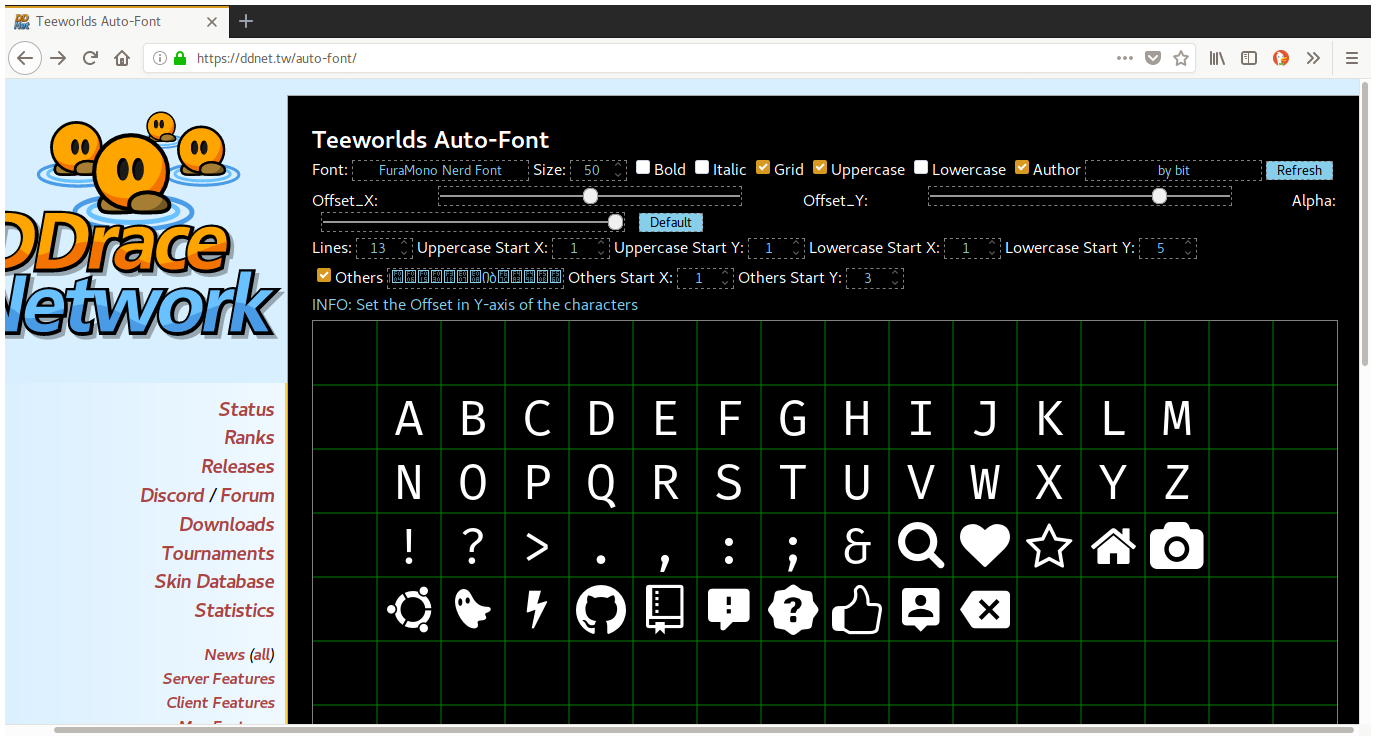
Task: Increase Lines using its stepper arrow
Action: coord(405,242)
